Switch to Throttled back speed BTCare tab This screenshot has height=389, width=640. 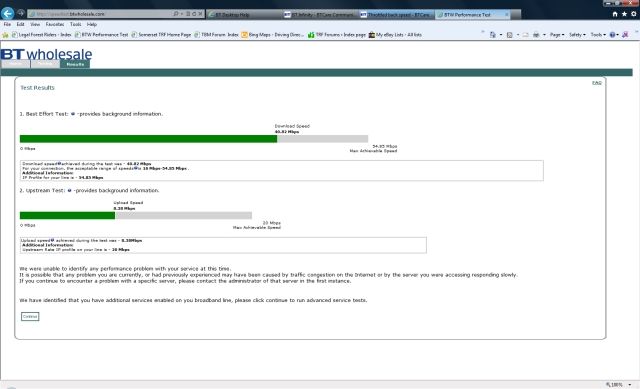396,14
